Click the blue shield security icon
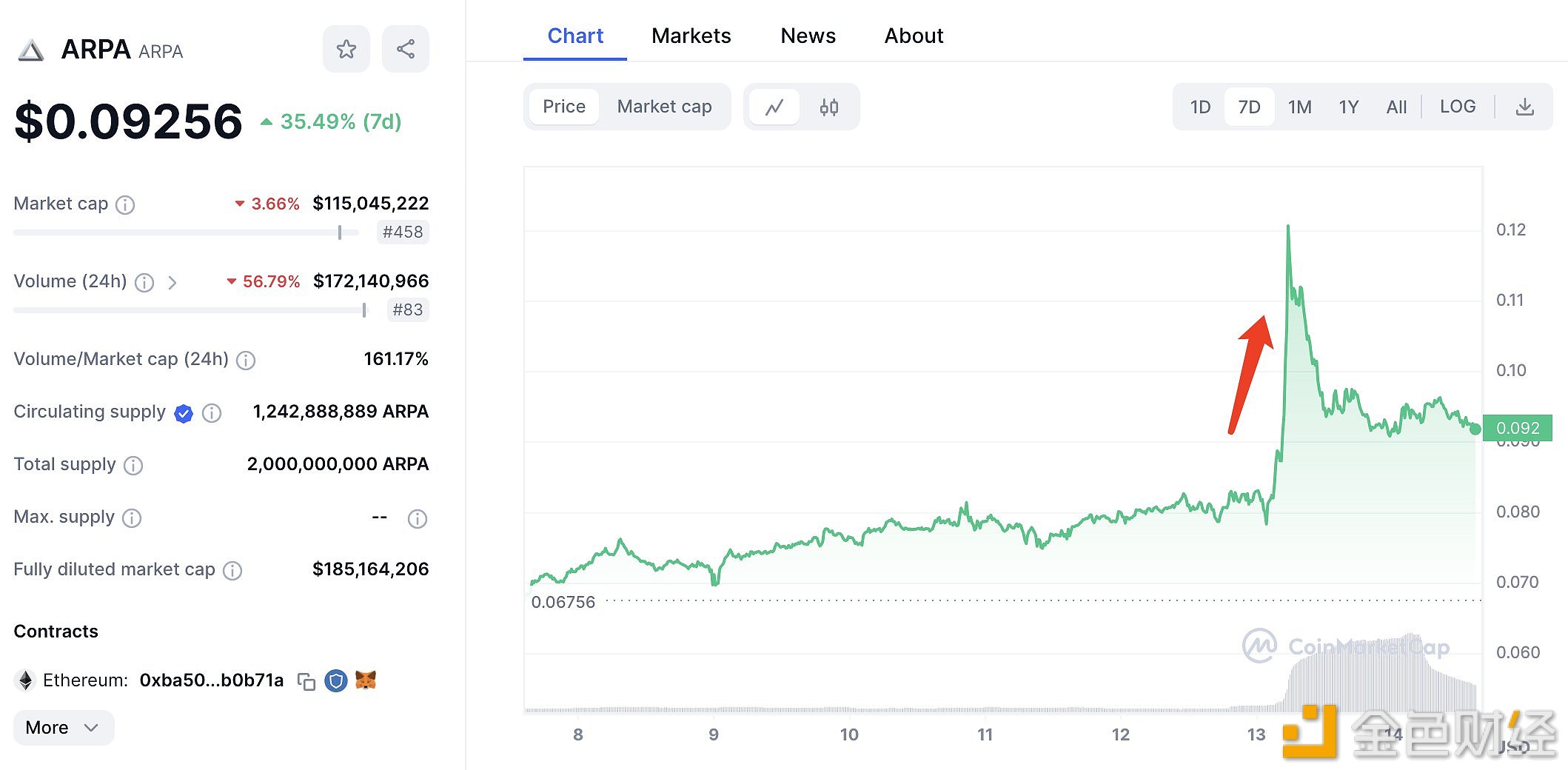This screenshot has height=770, width=1568. click(336, 680)
